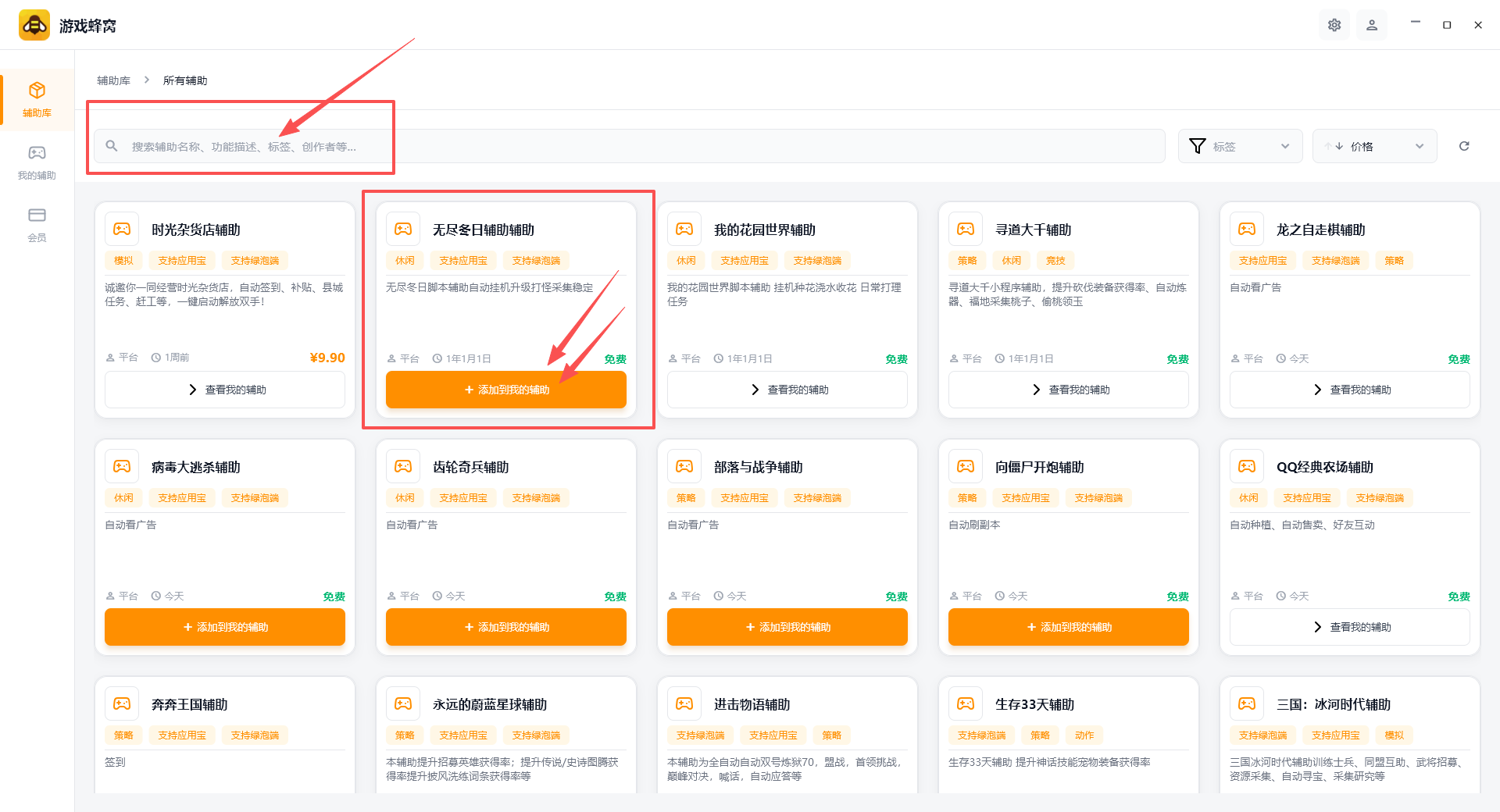Viewport: 1500px width, 812px height.
Task: View 寻道大千辅助 via 查看我的辅助
Action: [x=1069, y=390]
